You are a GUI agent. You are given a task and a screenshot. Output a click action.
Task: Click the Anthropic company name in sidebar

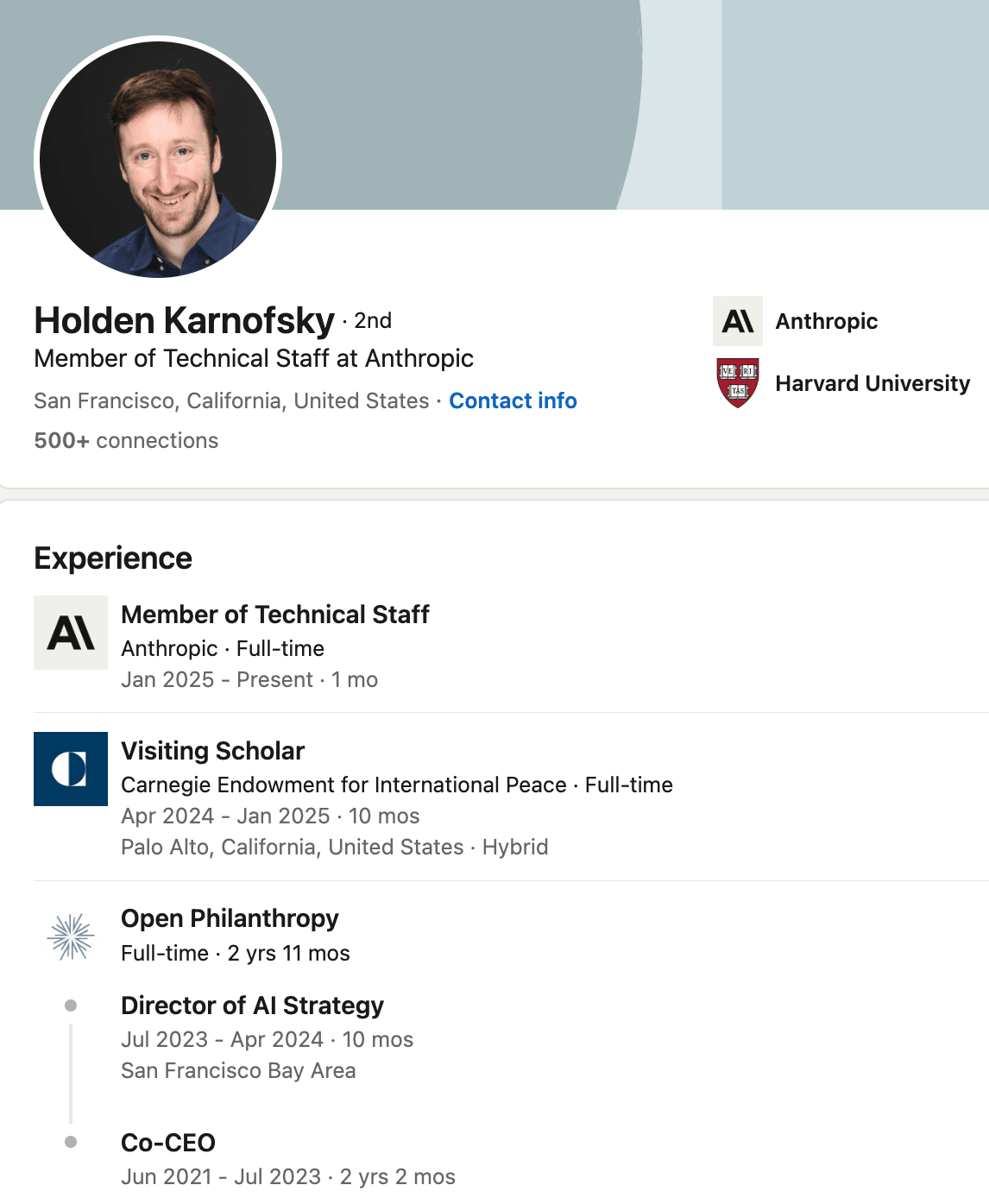(826, 321)
